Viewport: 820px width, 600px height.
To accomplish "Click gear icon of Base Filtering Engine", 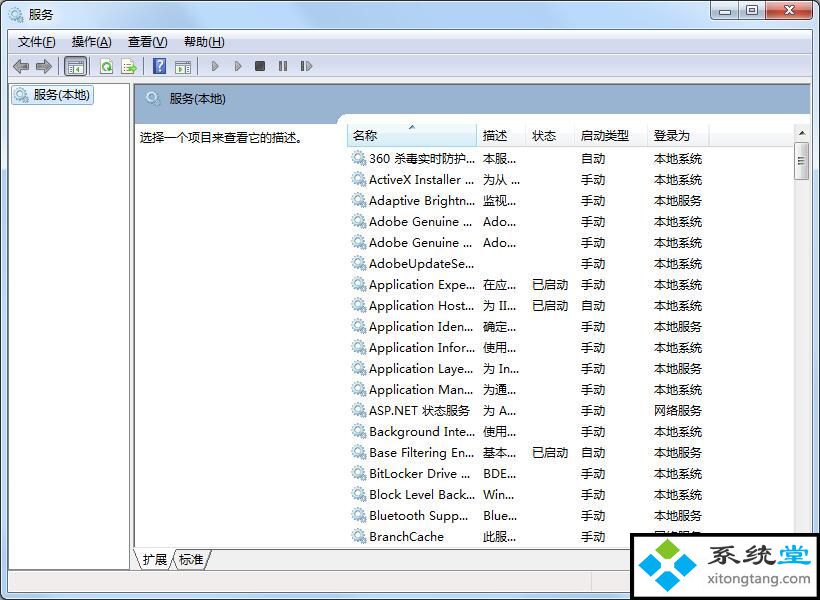I will coord(358,452).
